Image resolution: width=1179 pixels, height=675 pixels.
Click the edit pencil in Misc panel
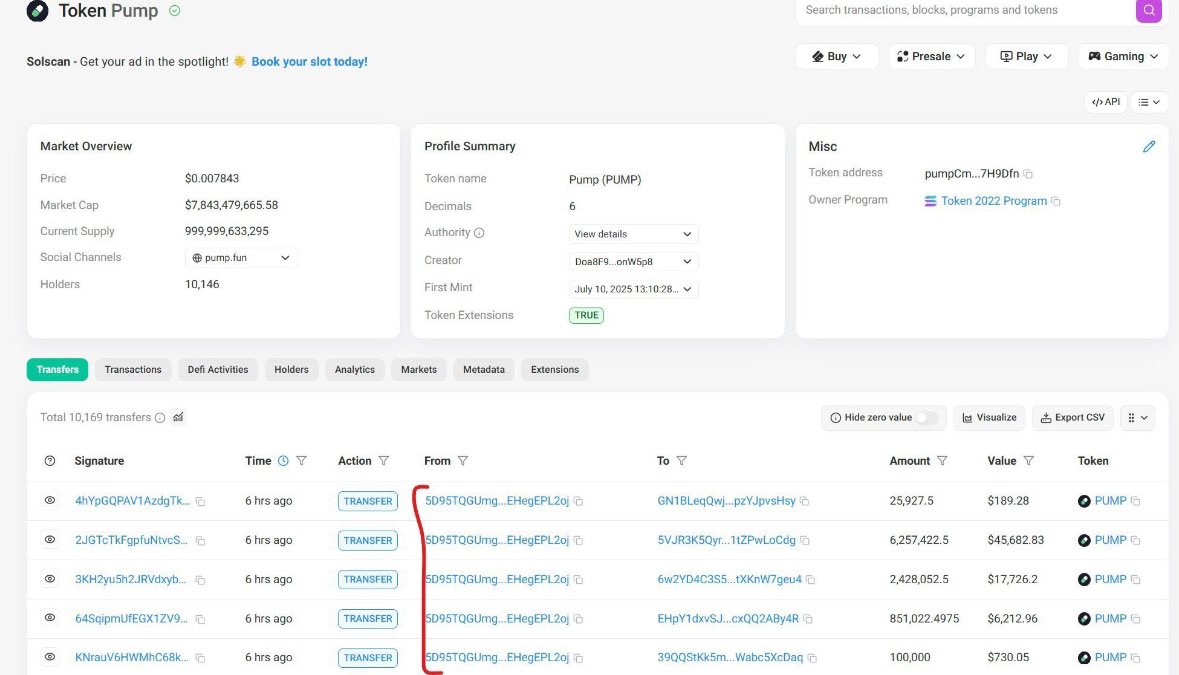click(x=1149, y=146)
